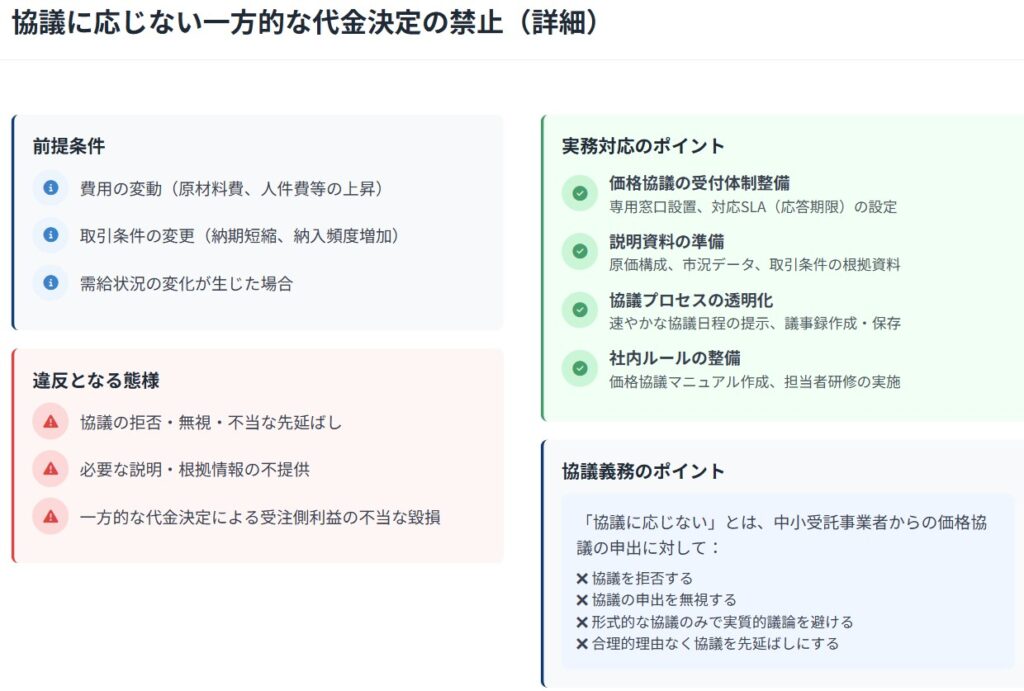Image resolution: width=1024 pixels, height=691 pixels.
Task: Click green check icon beside 社内ルールの整備
Action: pos(579,368)
